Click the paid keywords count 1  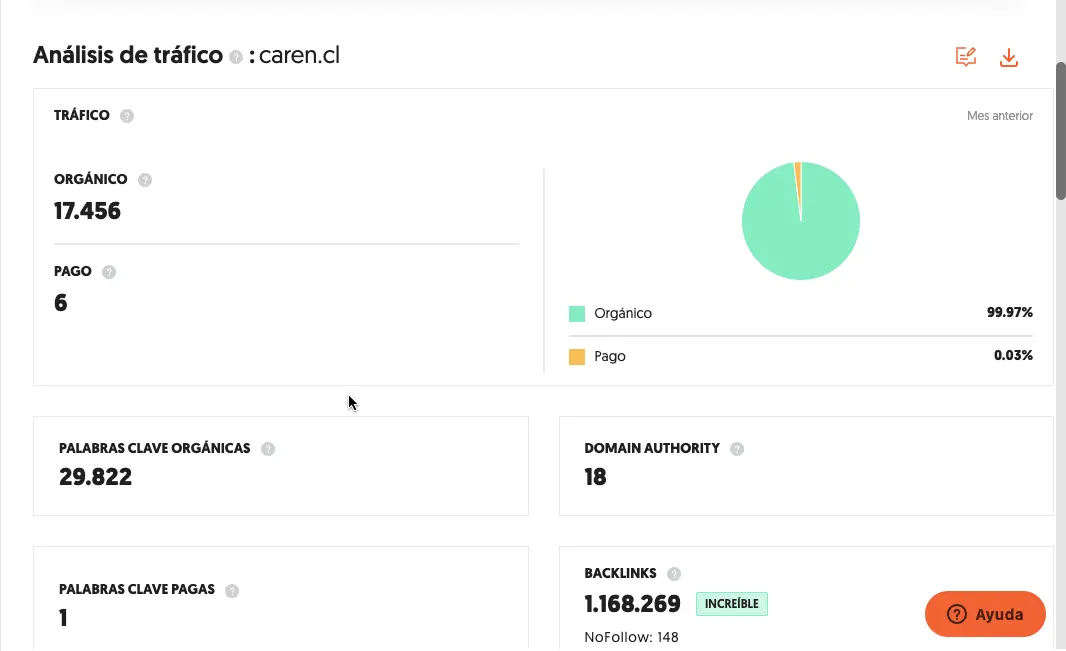[63, 618]
